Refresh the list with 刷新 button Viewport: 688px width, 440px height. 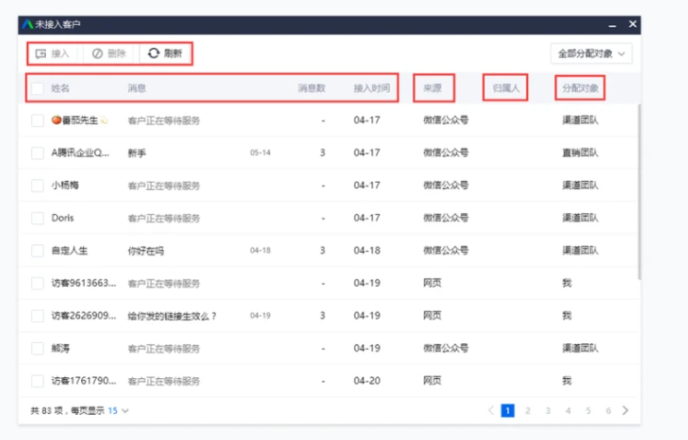[x=165, y=54]
